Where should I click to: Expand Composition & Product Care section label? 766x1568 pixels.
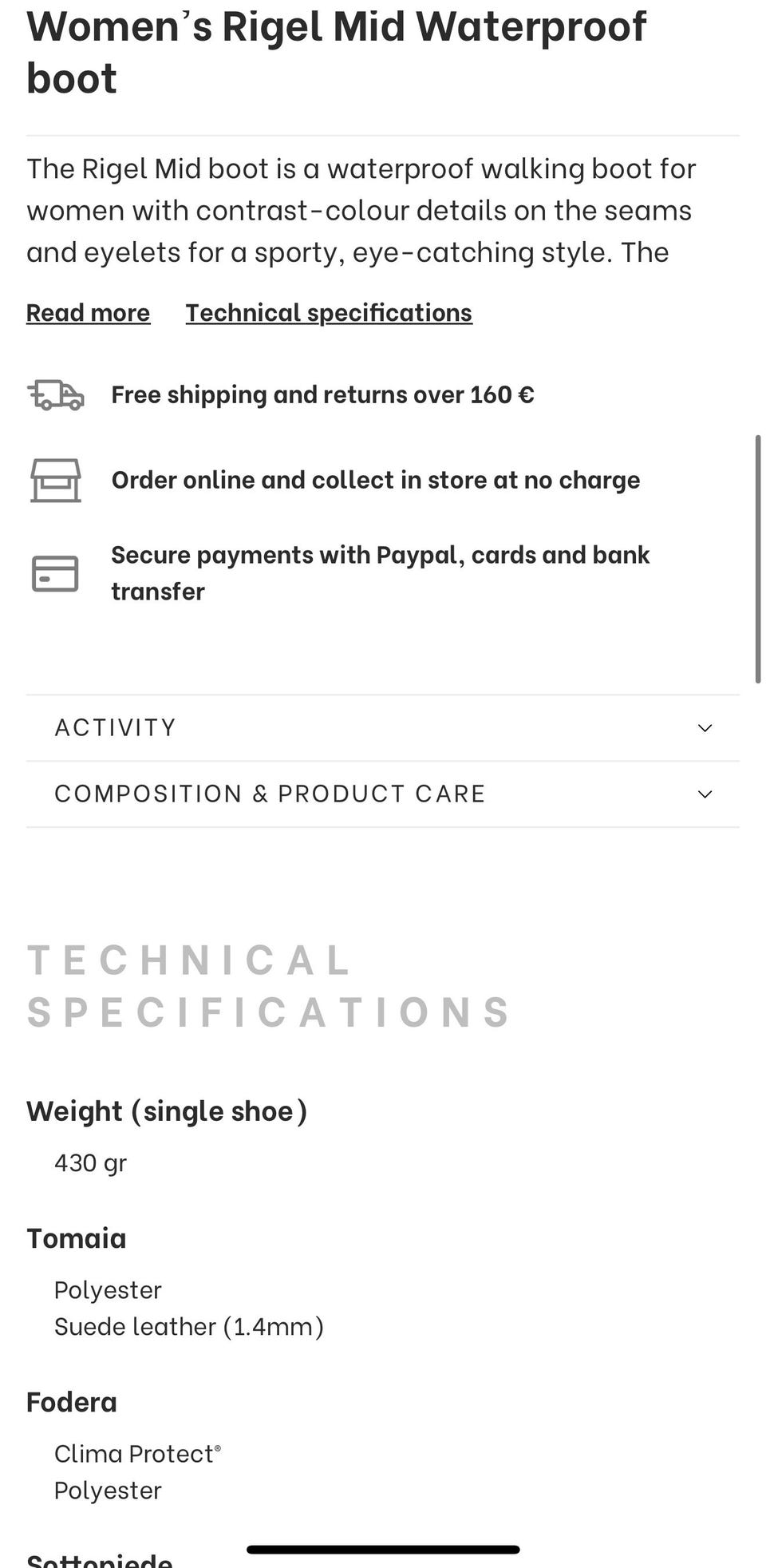point(270,794)
